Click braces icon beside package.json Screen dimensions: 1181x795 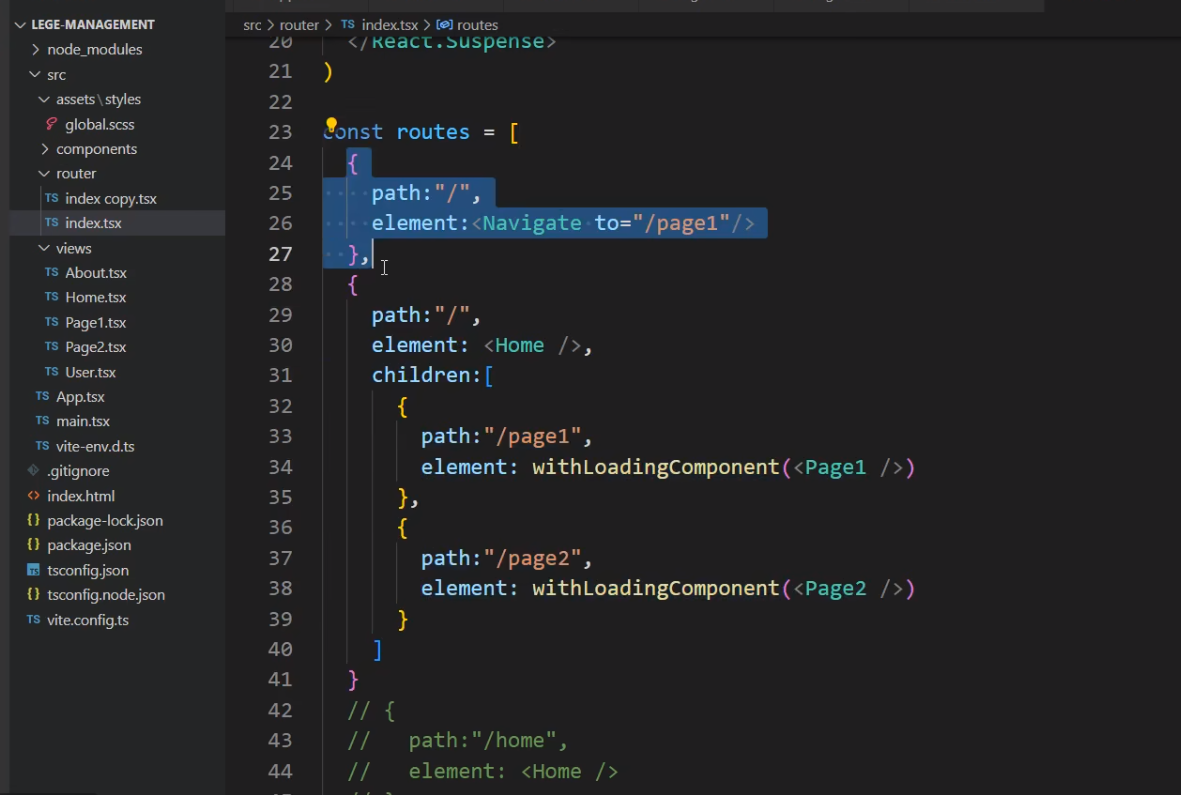[33, 544]
